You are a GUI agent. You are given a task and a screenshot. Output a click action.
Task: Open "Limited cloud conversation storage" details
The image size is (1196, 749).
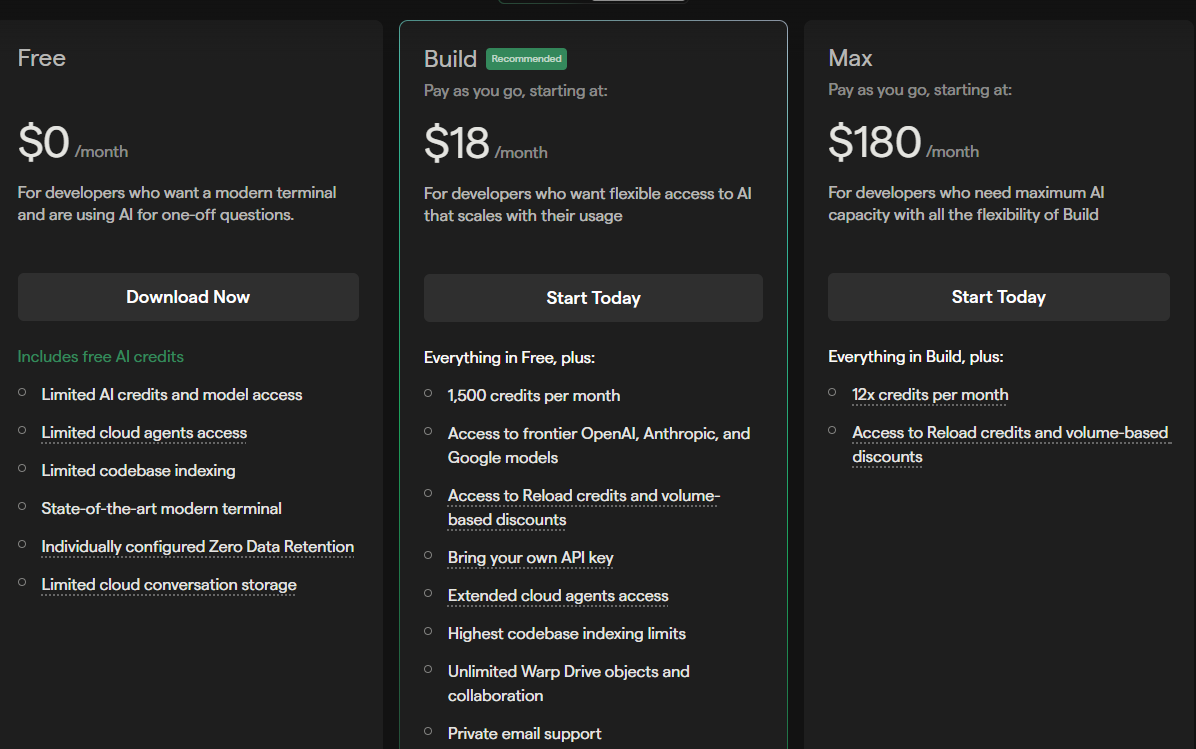click(x=168, y=584)
